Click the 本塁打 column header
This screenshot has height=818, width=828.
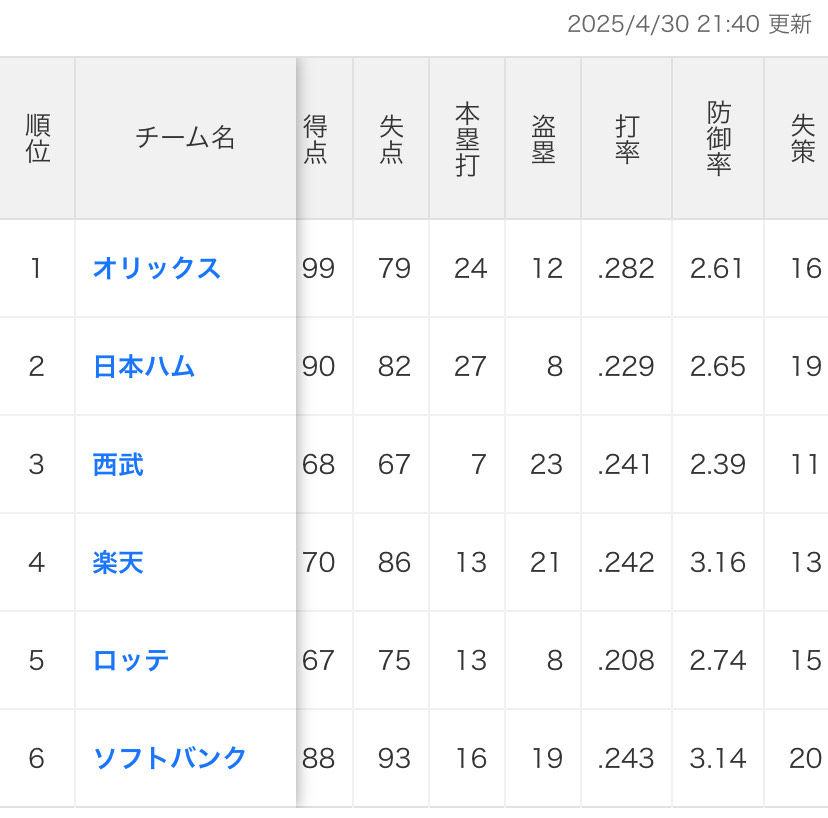tap(467, 139)
